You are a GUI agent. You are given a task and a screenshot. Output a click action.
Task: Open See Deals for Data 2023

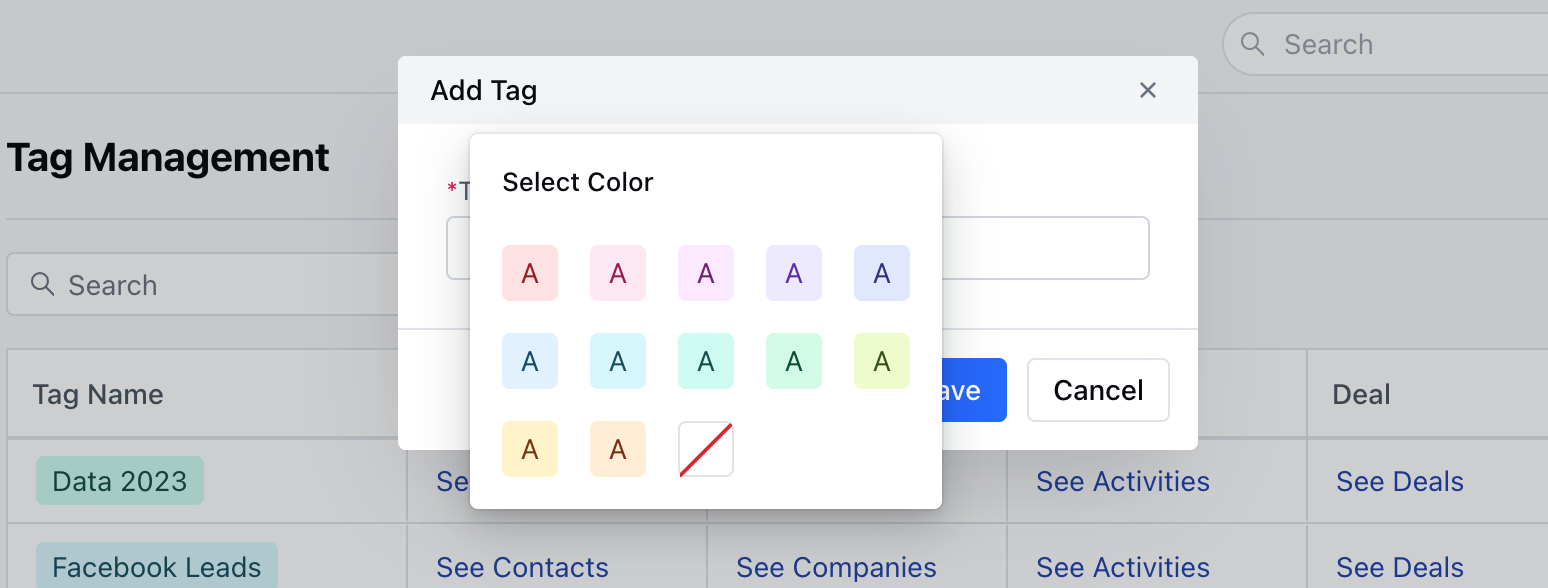point(1400,481)
